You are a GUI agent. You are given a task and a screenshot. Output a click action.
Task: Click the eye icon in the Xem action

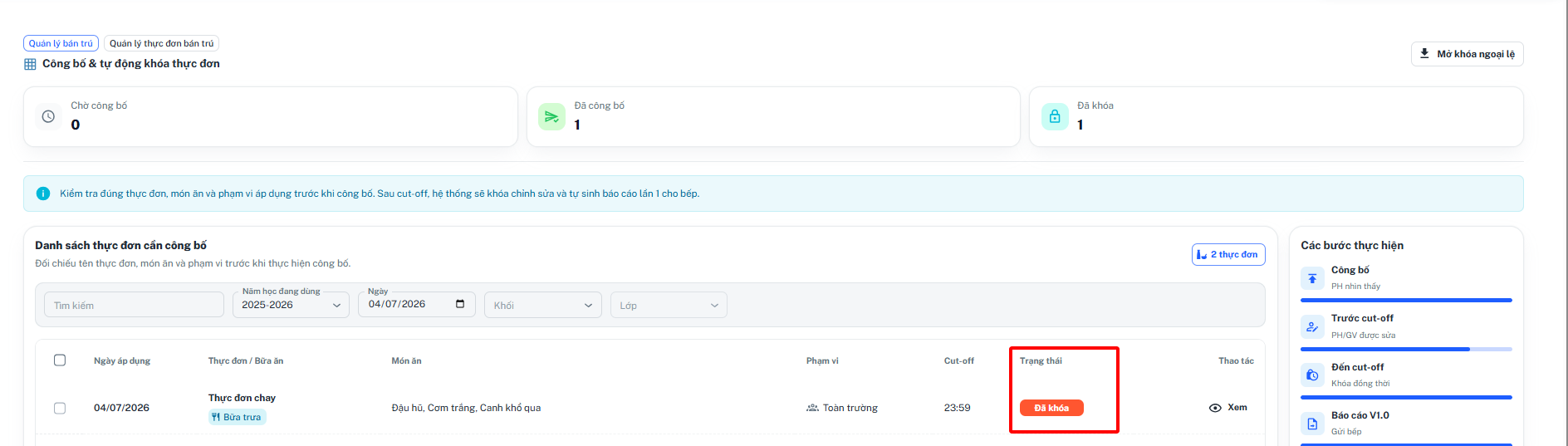1215,408
